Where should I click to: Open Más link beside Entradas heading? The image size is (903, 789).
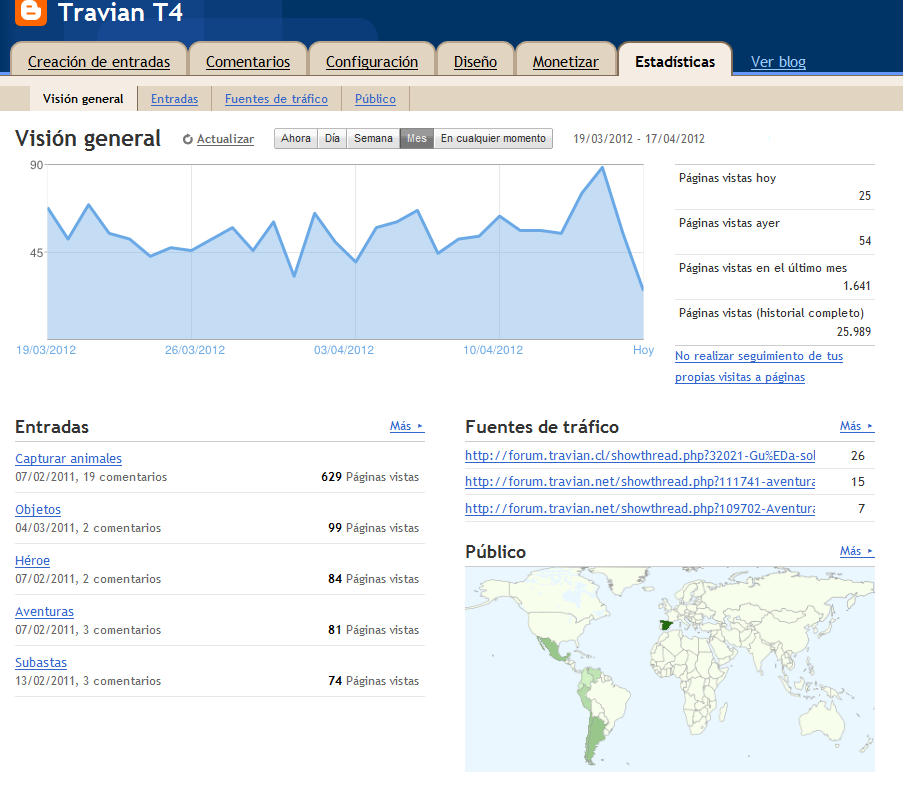point(407,426)
